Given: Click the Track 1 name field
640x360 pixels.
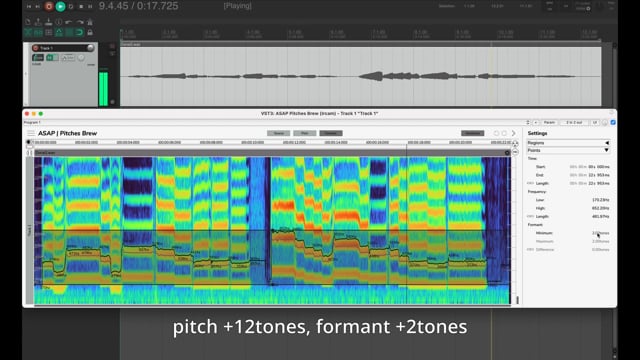Looking at the screenshot, I should (x=62, y=48).
